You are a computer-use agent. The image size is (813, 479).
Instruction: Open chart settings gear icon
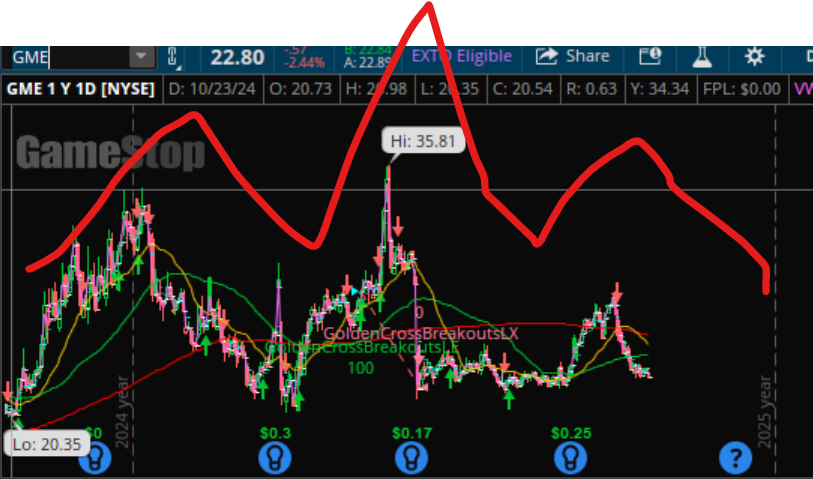pyautogui.click(x=754, y=56)
